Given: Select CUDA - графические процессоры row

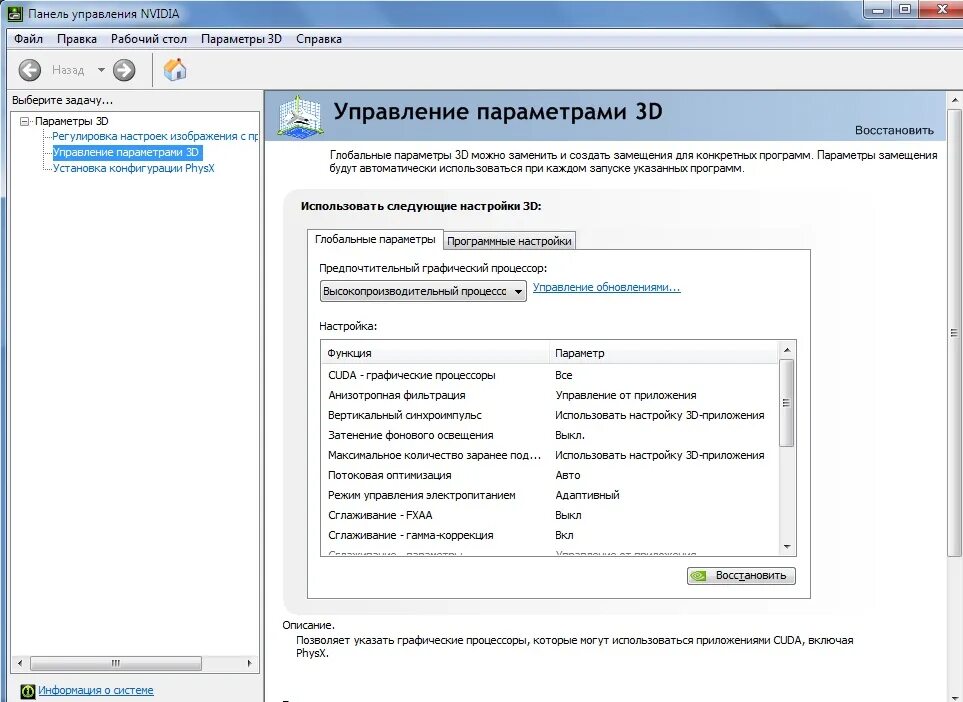Looking at the screenshot, I should pyautogui.click(x=550, y=375).
